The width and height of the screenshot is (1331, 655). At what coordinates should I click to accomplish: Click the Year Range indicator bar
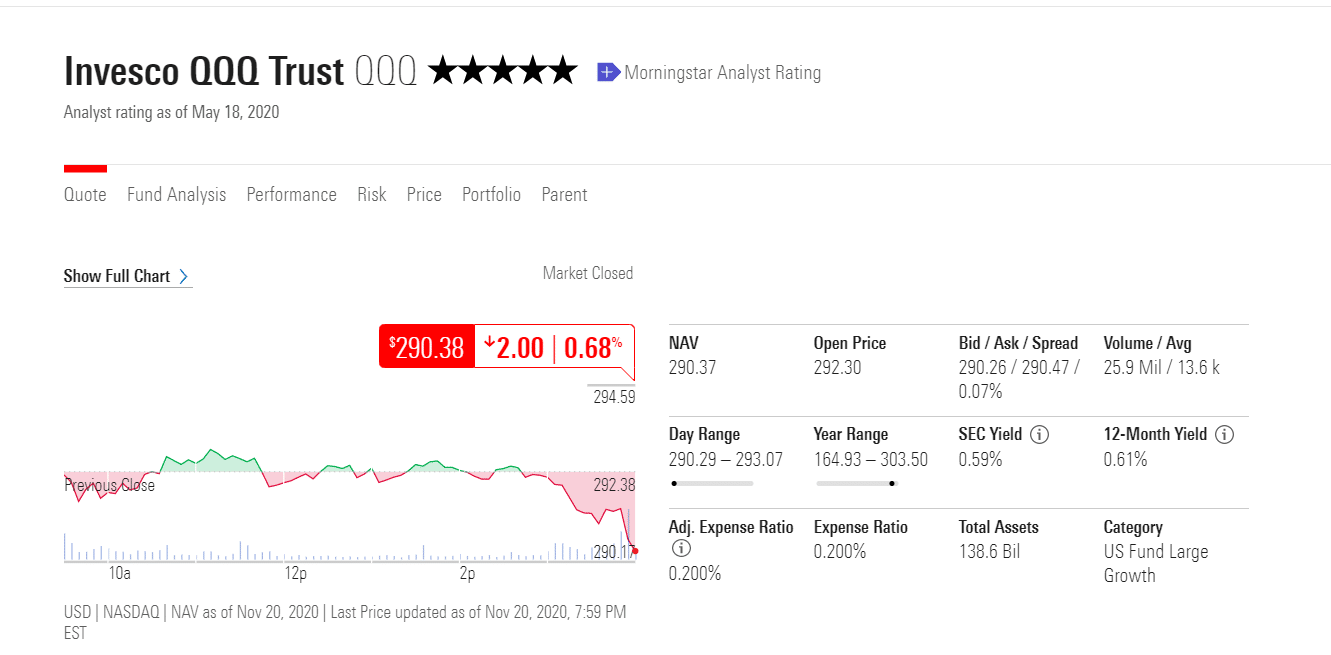pos(857,483)
